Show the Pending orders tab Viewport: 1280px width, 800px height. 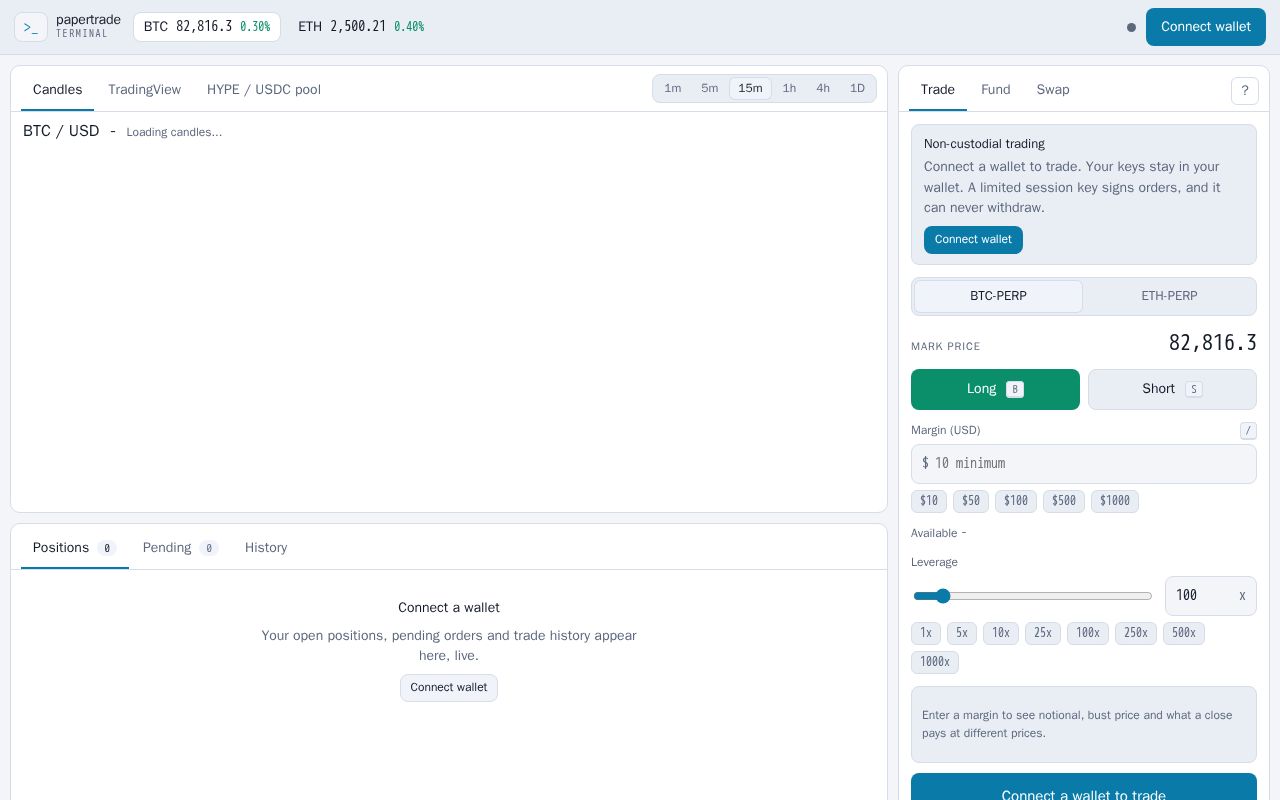click(x=180, y=548)
